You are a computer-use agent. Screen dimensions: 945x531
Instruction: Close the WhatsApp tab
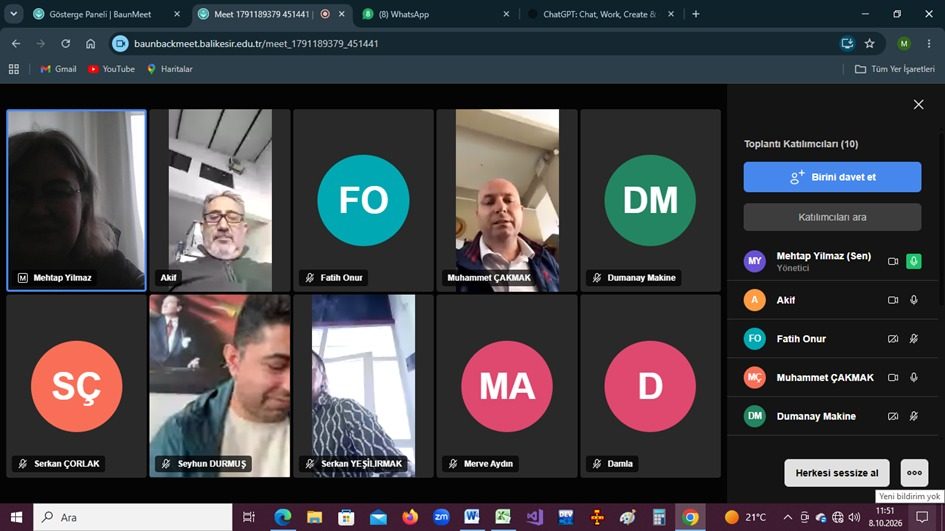(506, 14)
